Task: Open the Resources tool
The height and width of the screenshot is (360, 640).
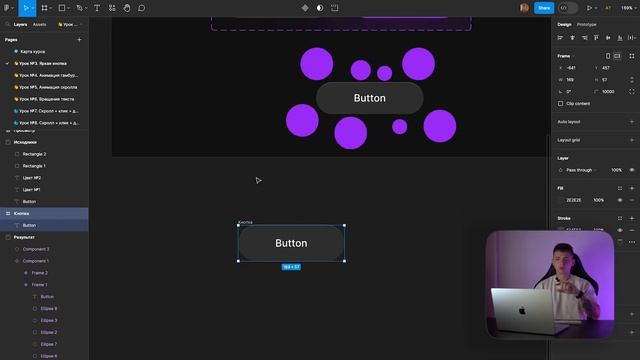Action: click(x=112, y=8)
